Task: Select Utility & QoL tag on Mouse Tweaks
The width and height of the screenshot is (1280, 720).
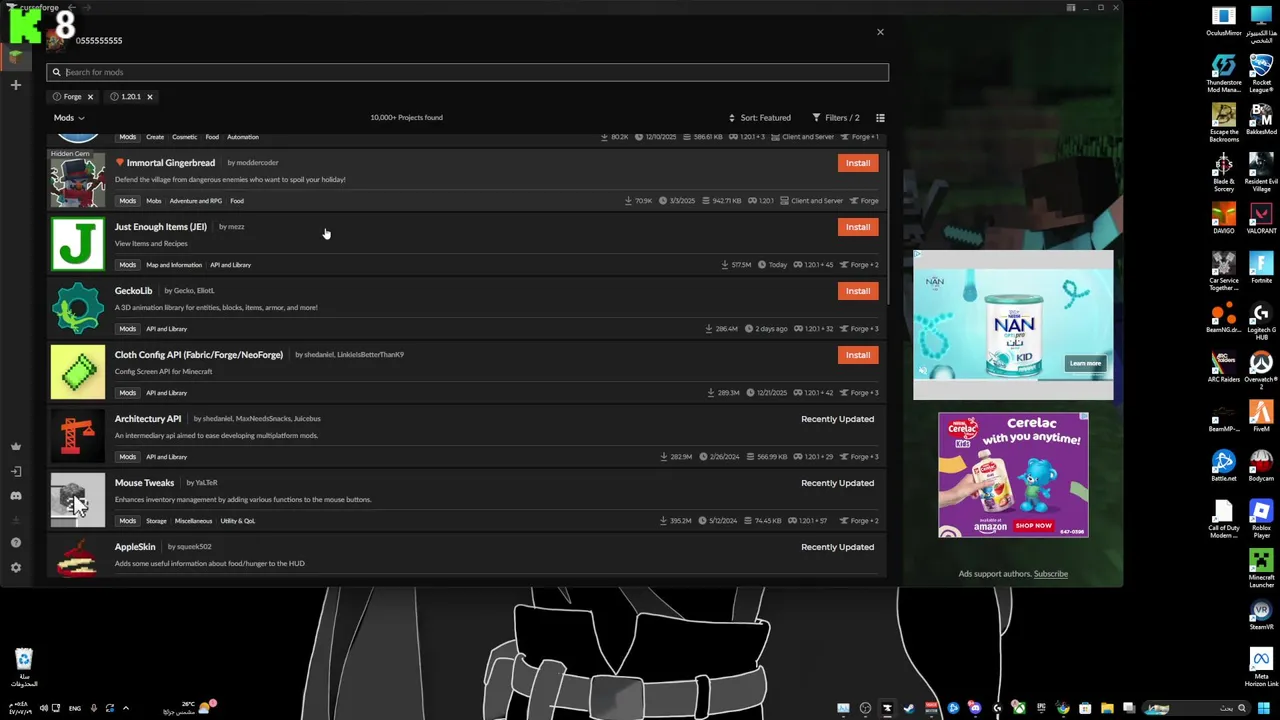Action: tap(238, 521)
